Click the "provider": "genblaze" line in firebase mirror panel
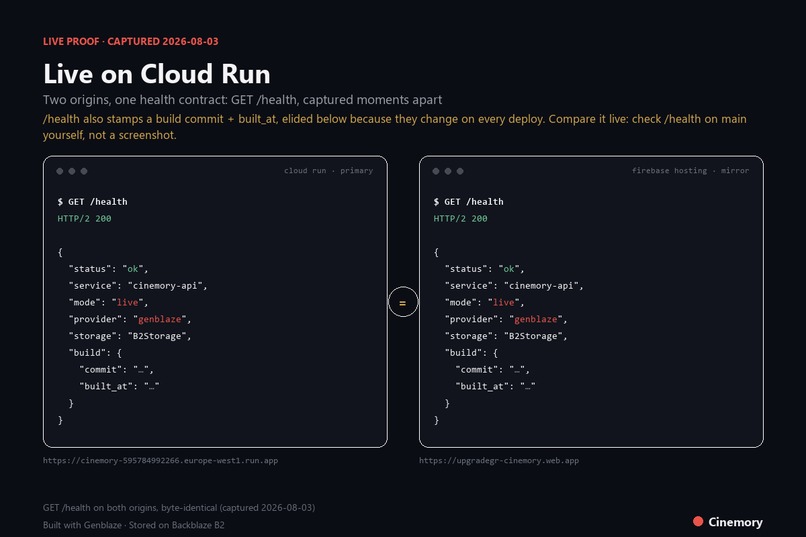The image size is (806, 537). point(506,319)
